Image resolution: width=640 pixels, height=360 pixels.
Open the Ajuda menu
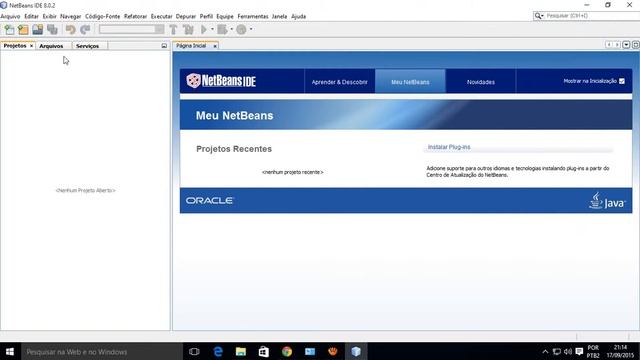tap(298, 16)
